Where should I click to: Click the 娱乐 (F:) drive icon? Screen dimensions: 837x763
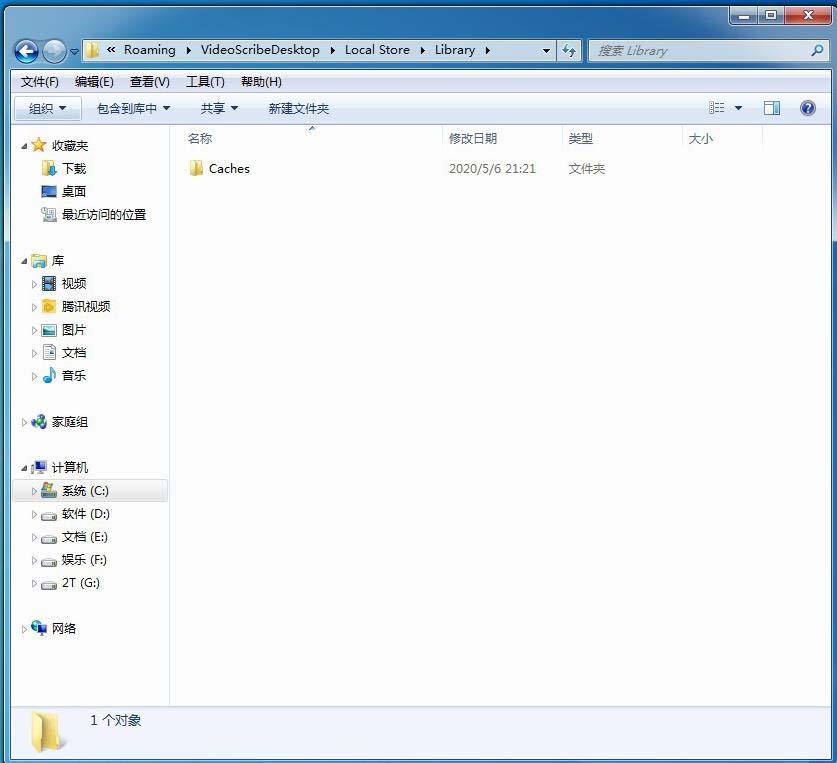(x=49, y=561)
